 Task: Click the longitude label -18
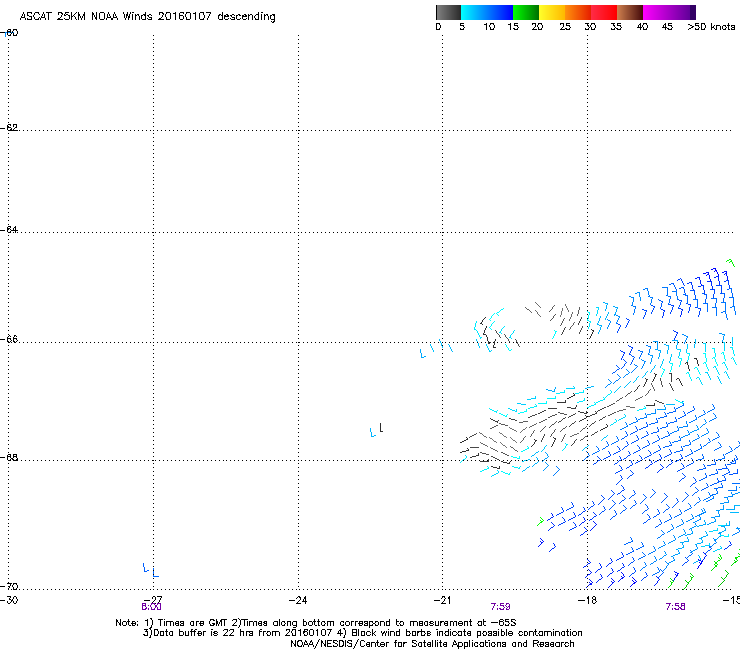click(x=587, y=600)
